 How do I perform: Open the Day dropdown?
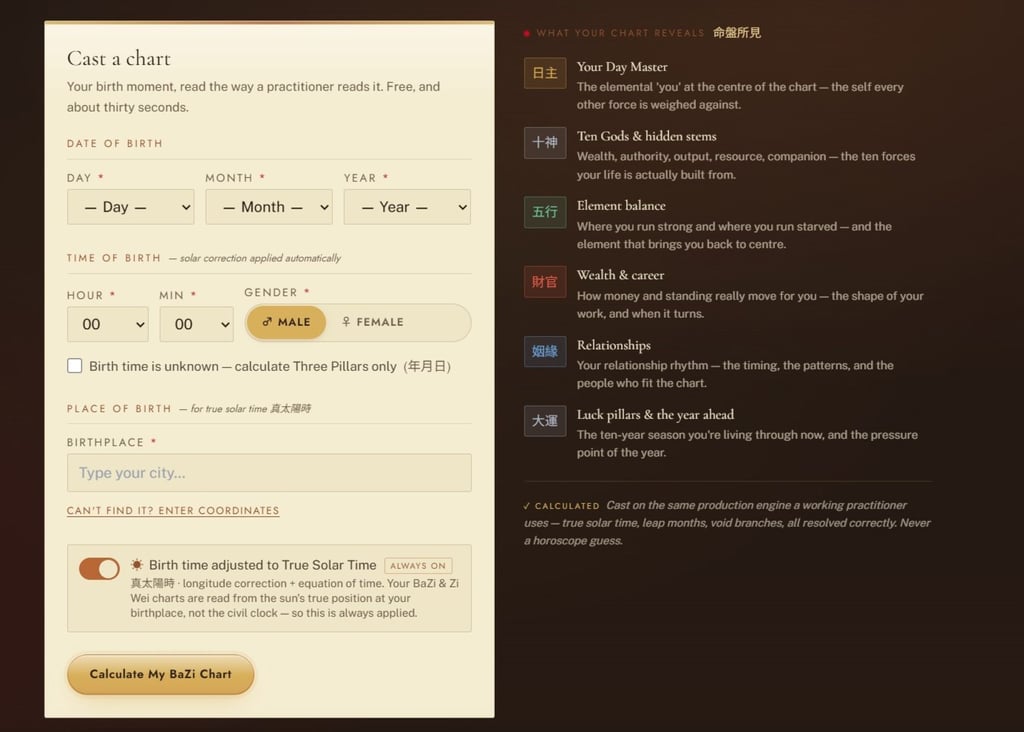131,207
